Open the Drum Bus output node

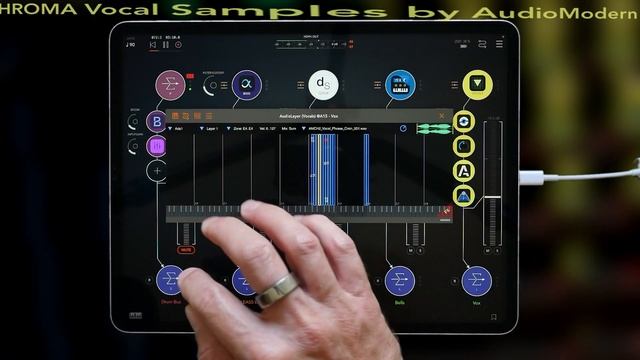(170, 280)
